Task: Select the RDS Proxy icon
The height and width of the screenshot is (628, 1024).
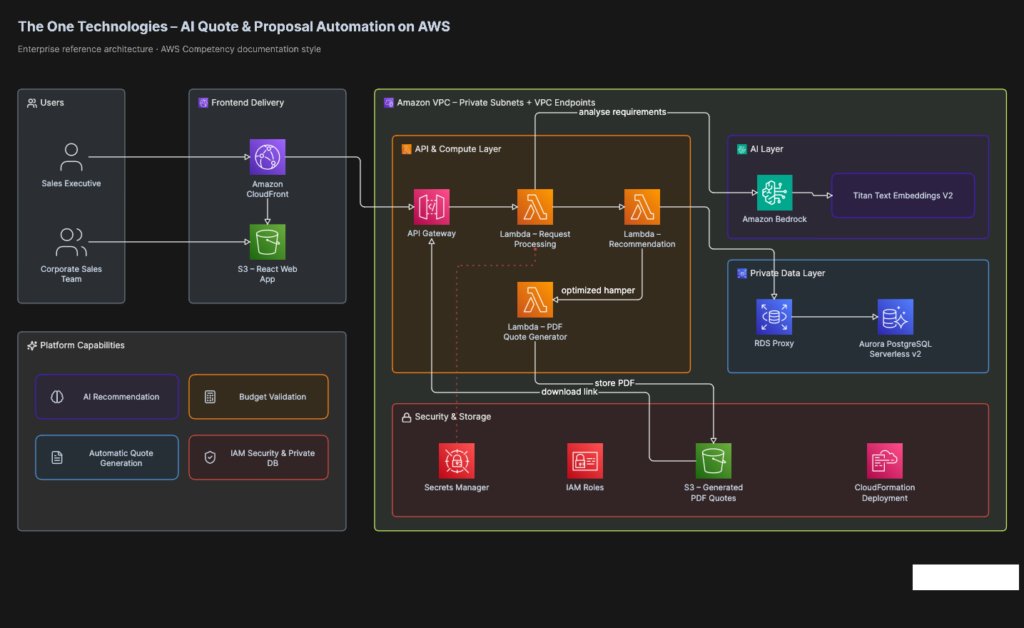Action: pos(774,317)
